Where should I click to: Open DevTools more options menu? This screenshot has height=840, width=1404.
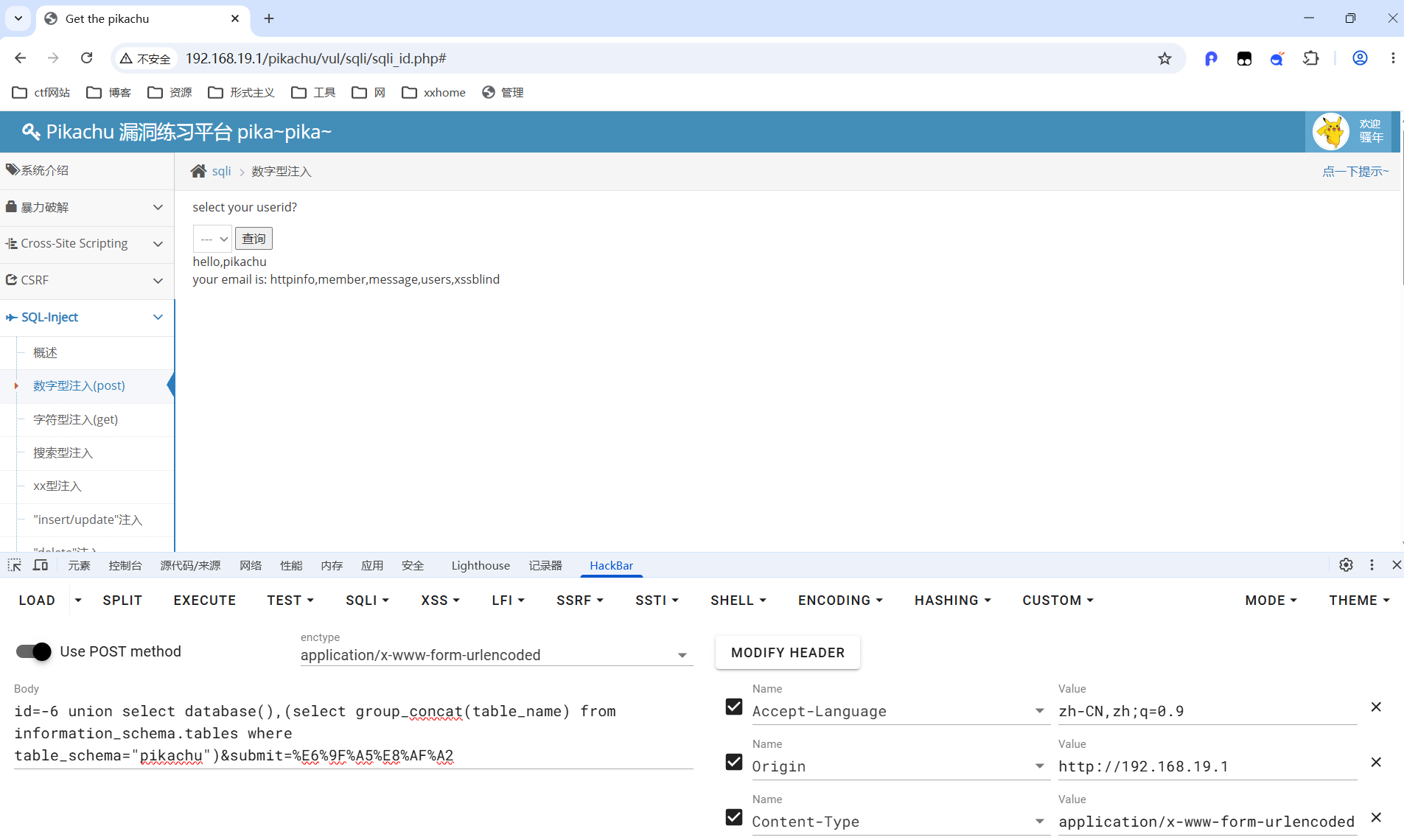pyautogui.click(x=1372, y=565)
